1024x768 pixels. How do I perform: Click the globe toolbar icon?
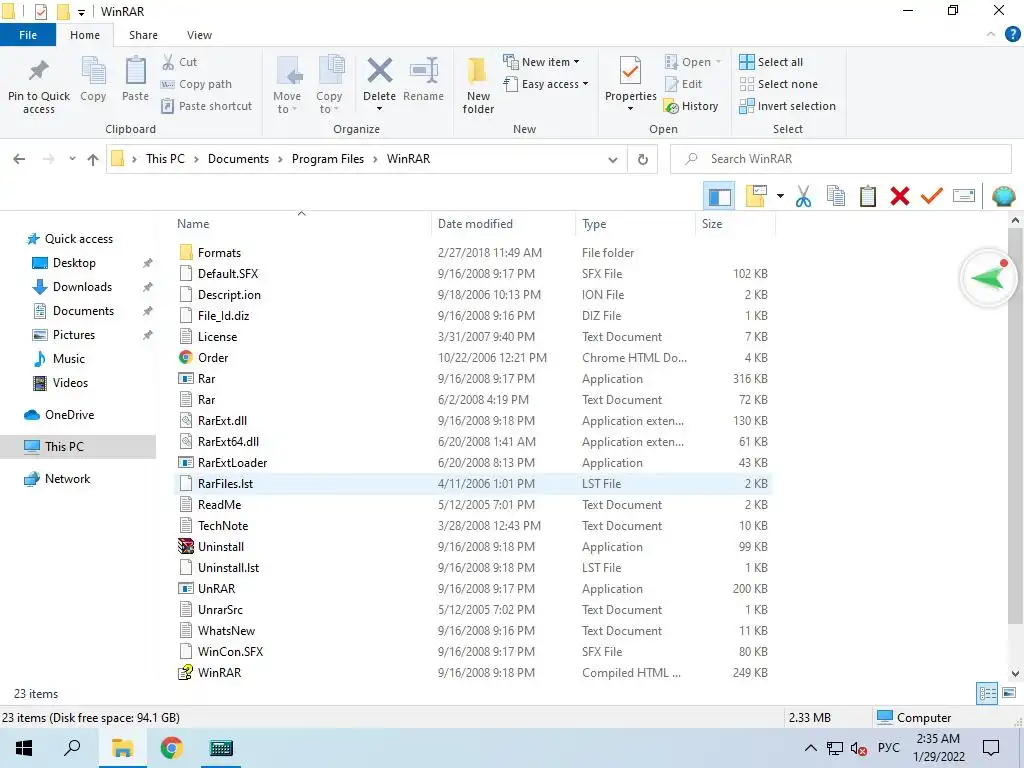pos(1004,196)
